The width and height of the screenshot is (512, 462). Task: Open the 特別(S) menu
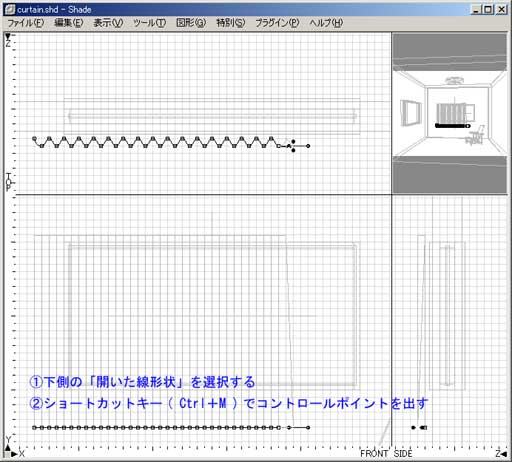(230, 23)
